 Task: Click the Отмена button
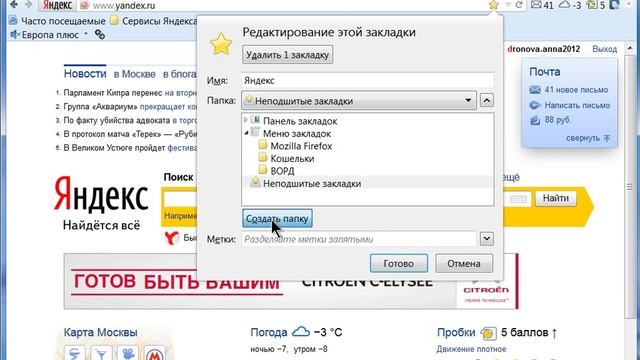tap(464, 263)
